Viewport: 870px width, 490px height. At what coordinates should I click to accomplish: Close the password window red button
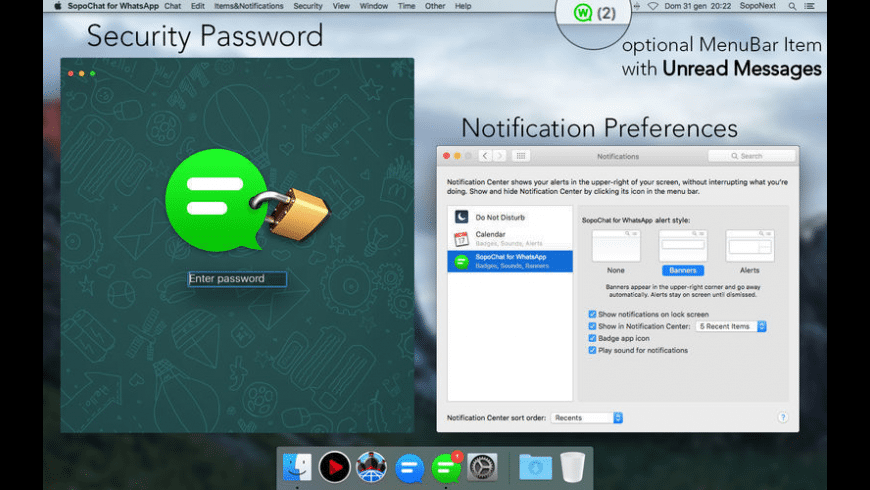pyautogui.click(x=70, y=73)
